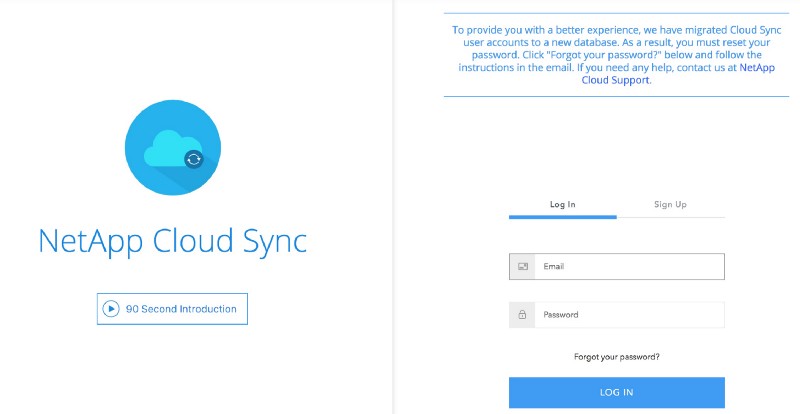This screenshot has width=800, height=414.
Task: Click the contact card icon in Email field
Action: click(521, 267)
